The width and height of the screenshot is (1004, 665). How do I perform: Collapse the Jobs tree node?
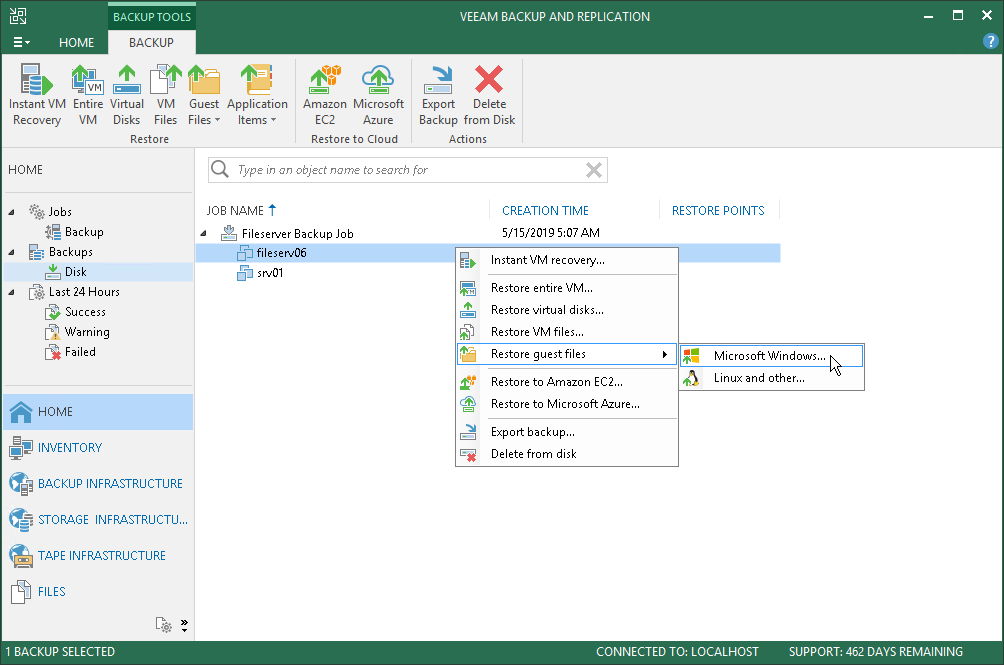coord(12,212)
